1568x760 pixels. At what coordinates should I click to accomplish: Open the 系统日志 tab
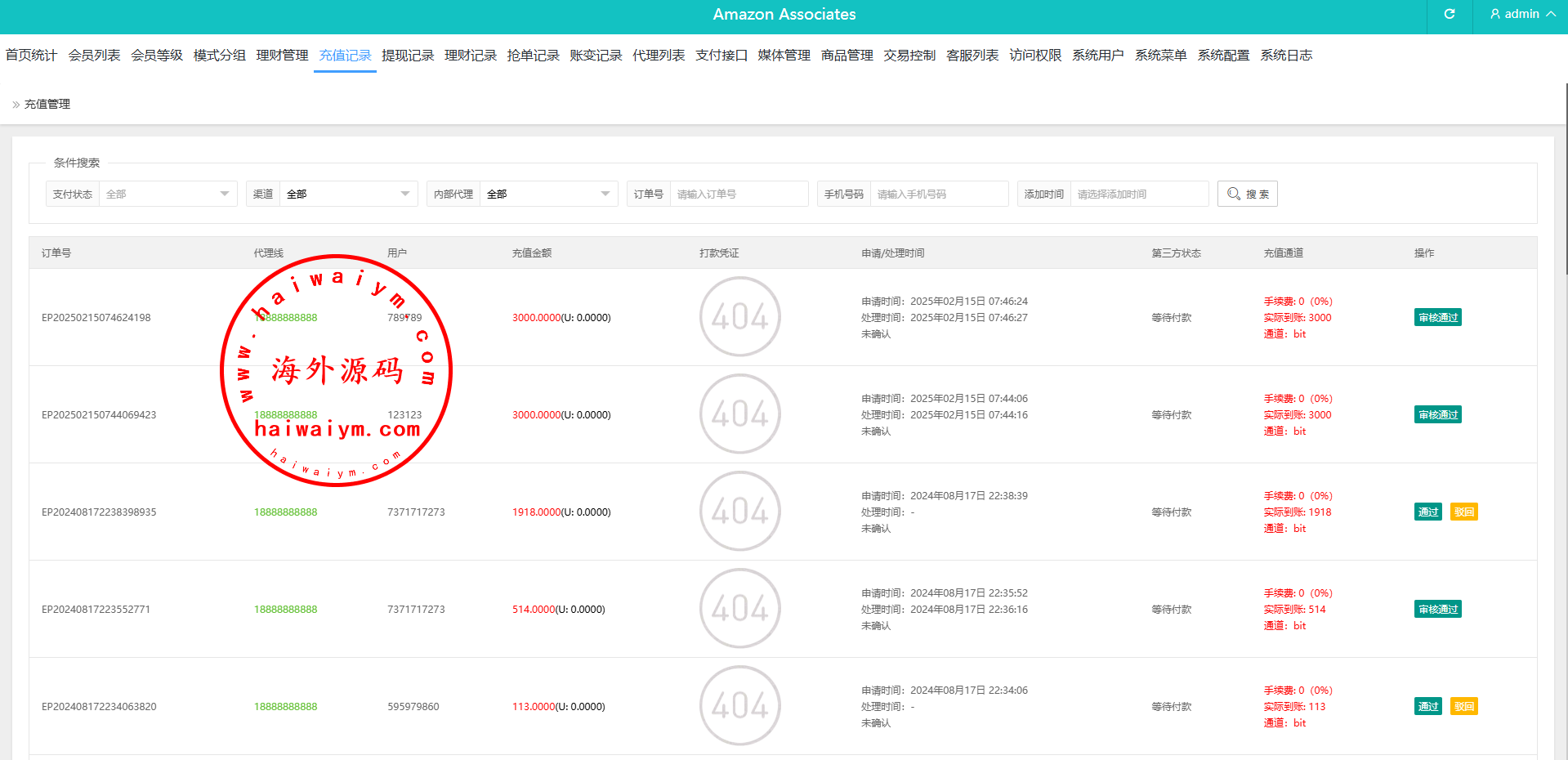[x=1286, y=56]
